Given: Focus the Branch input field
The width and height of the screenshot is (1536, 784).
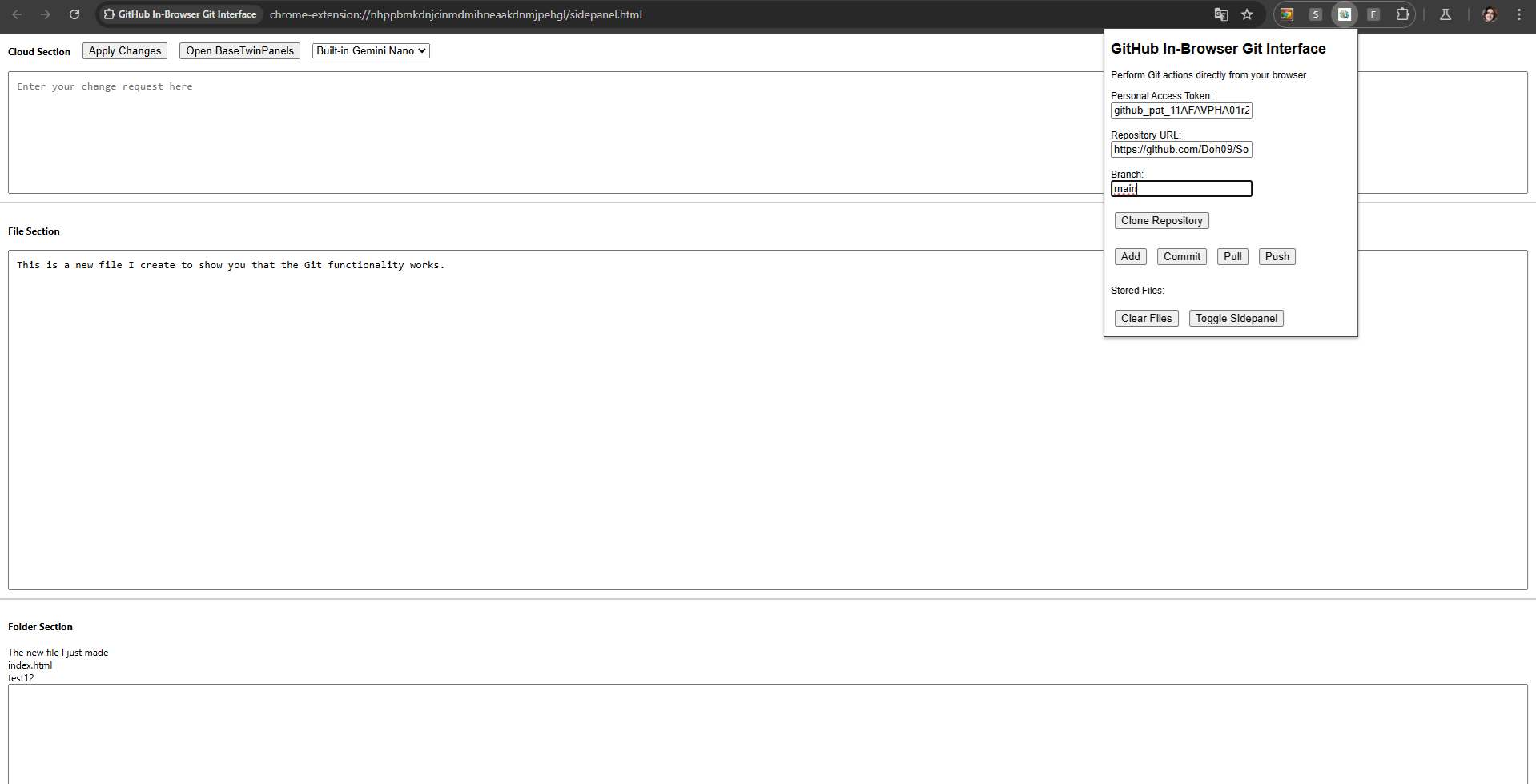Looking at the screenshot, I should point(1181,188).
